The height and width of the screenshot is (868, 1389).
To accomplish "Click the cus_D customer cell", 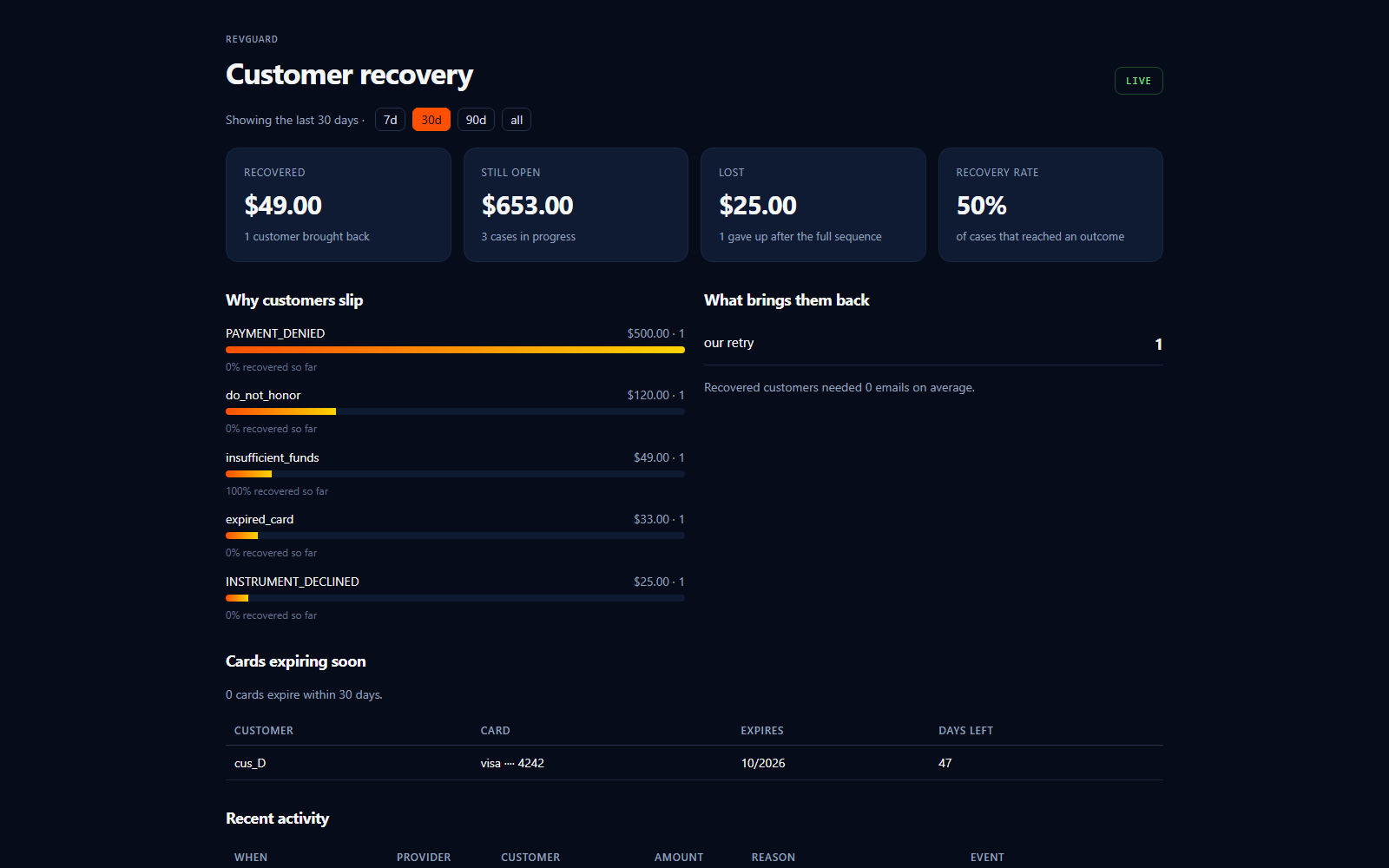I will click(250, 763).
